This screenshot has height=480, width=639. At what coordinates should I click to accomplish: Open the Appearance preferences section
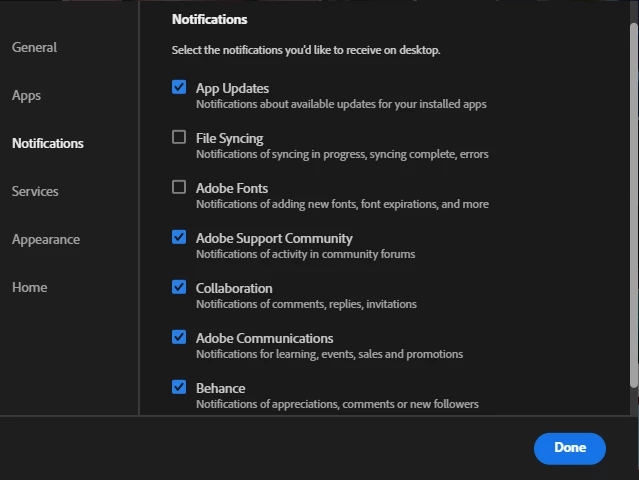coord(46,240)
